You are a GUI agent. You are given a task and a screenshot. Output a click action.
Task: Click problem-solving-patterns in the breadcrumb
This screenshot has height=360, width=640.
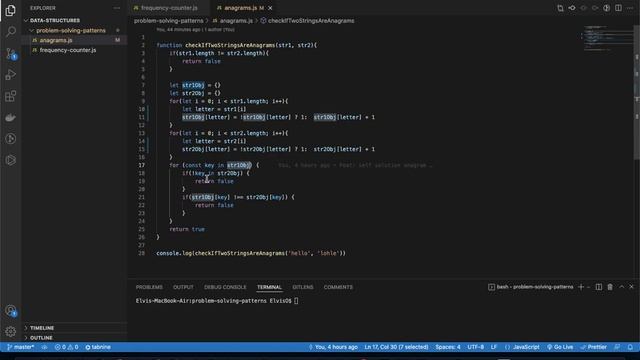169,21
